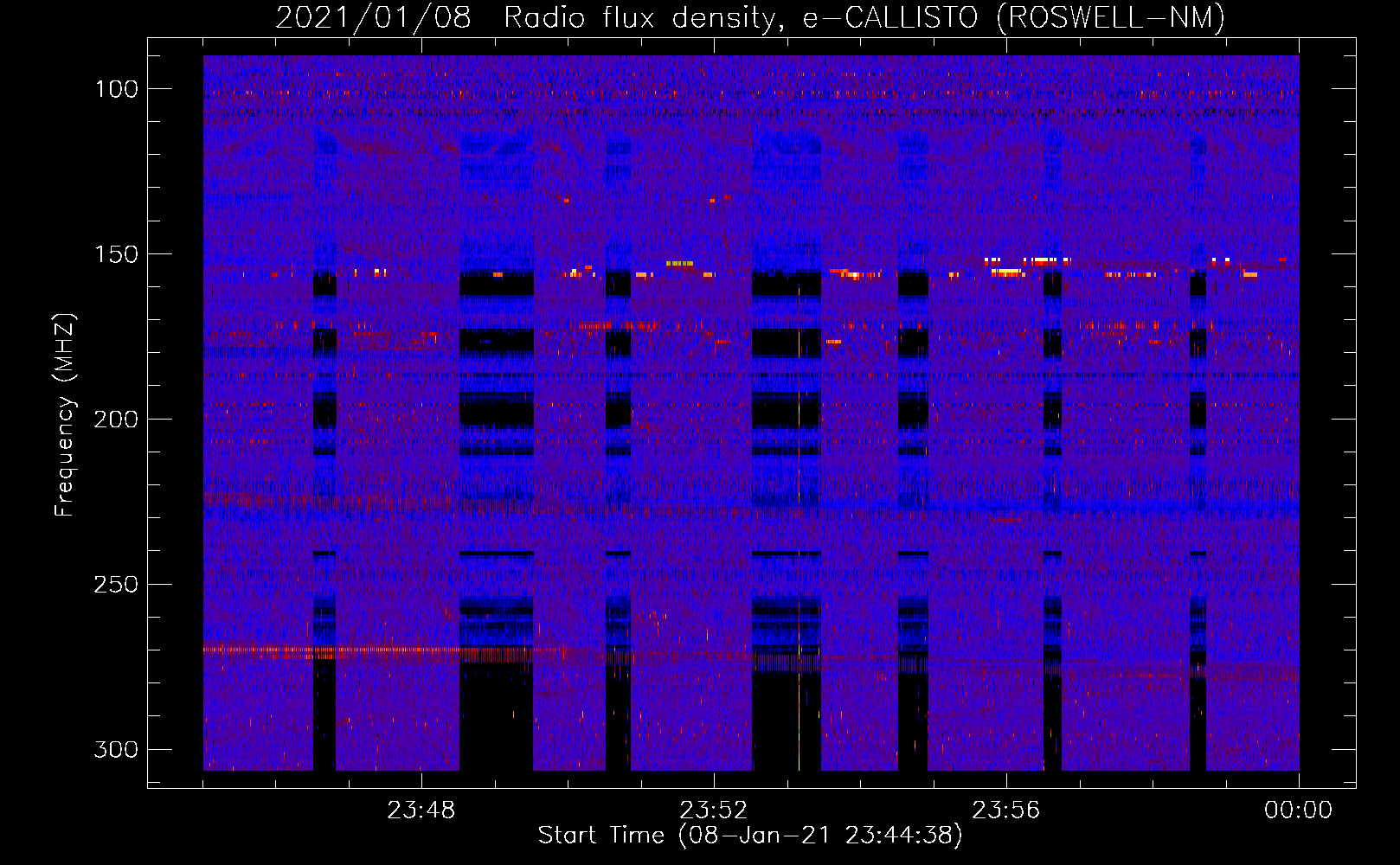Click the 300 frequency tick label
The image size is (1400, 865).
coord(117,749)
